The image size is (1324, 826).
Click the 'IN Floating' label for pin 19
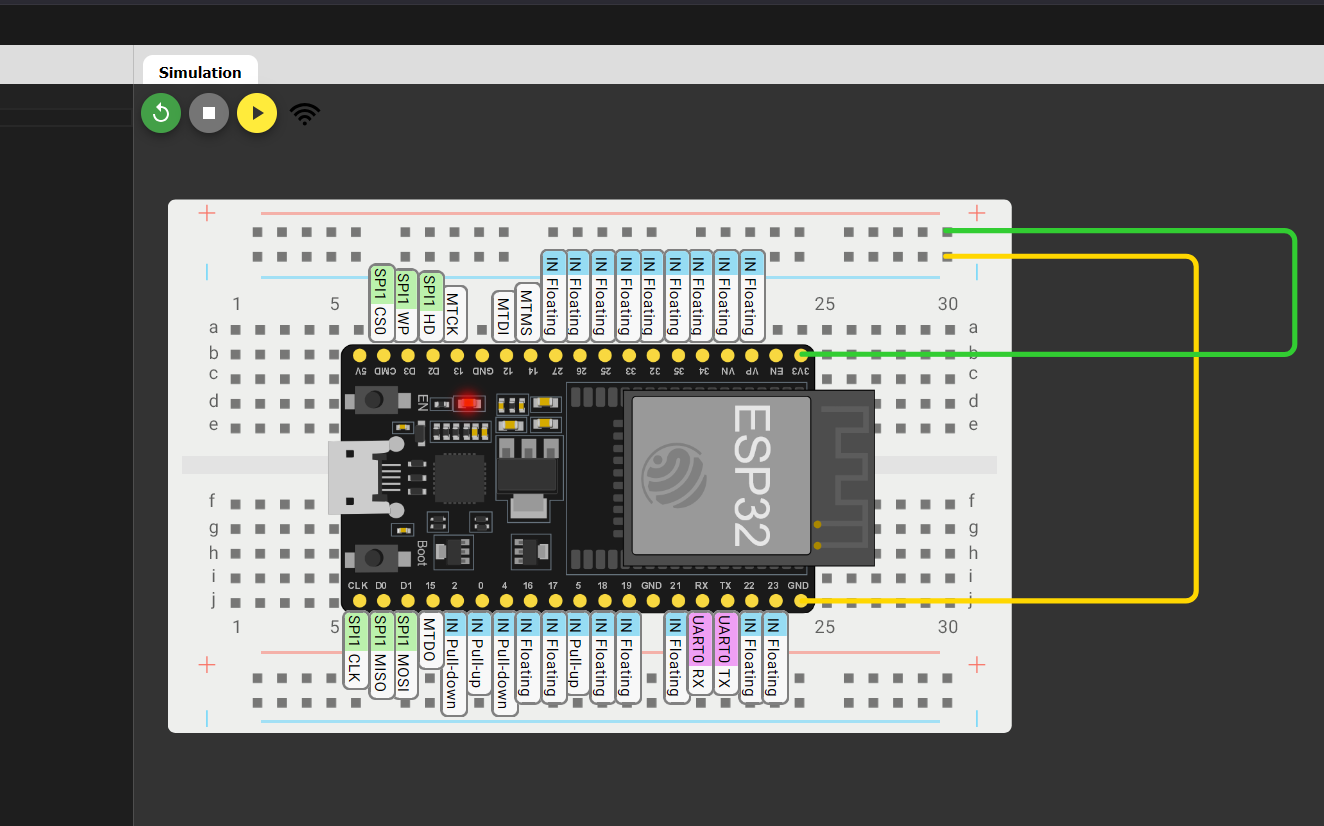[x=626, y=658]
